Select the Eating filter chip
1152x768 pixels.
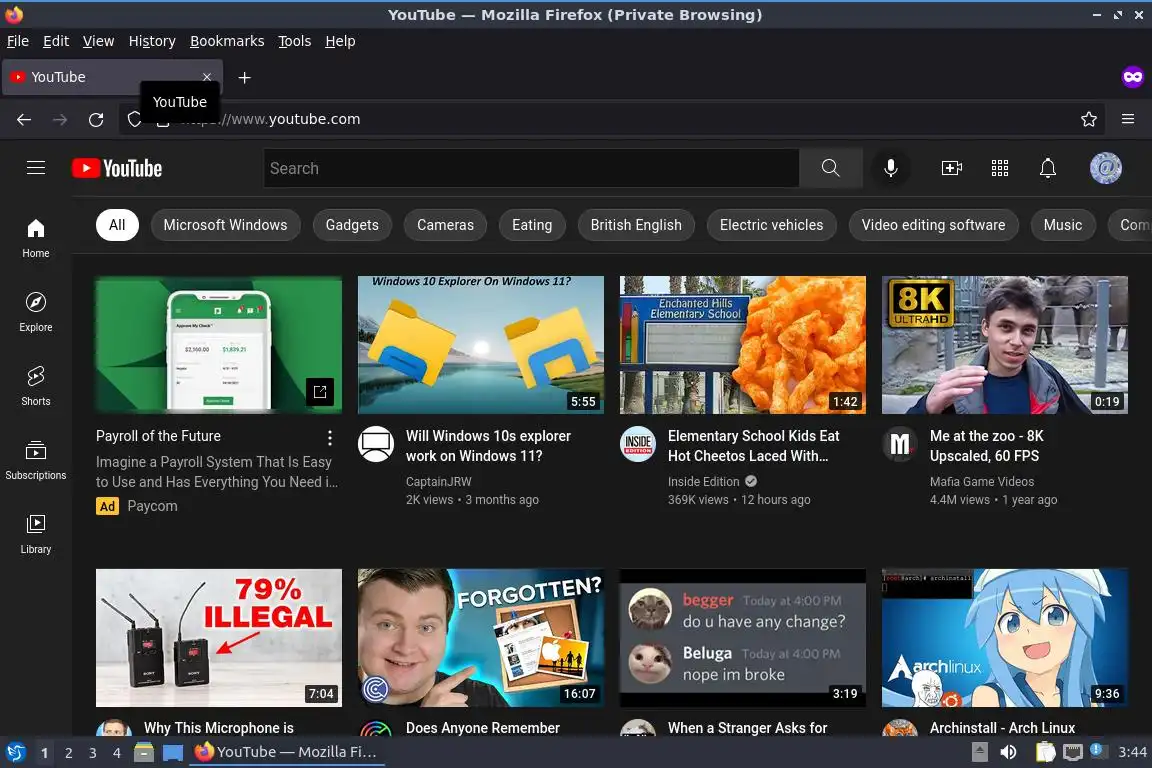point(532,225)
